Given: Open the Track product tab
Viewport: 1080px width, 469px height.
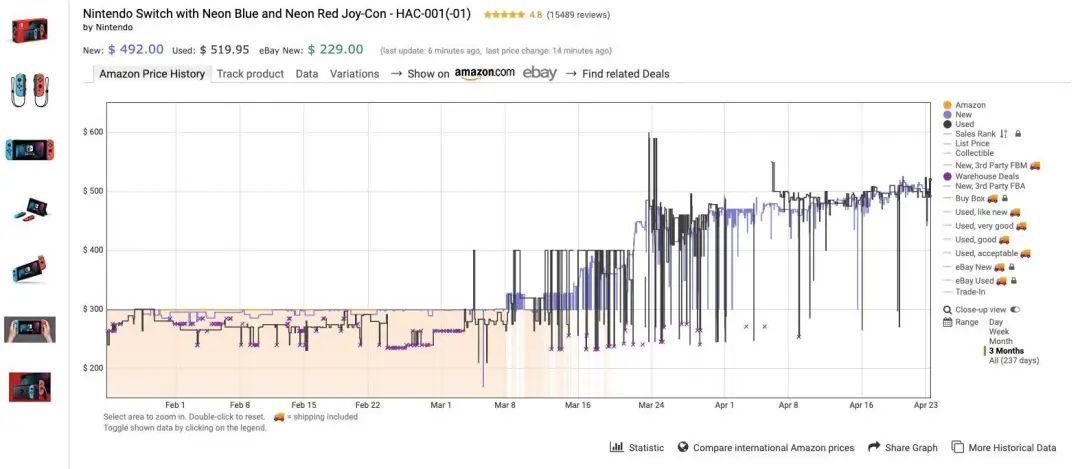Looking at the screenshot, I should [250, 74].
